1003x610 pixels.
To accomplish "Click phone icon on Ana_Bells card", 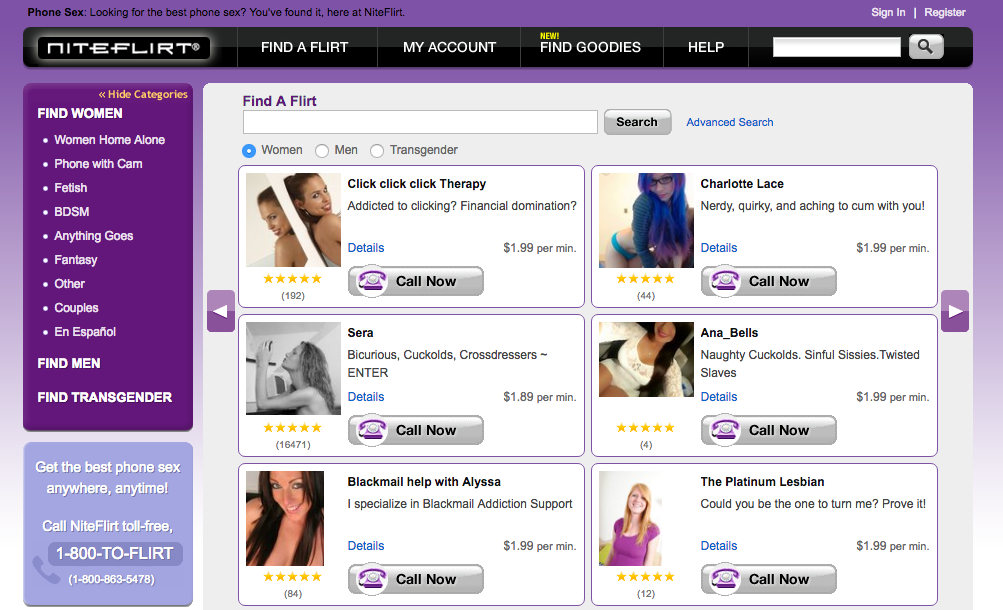I will 725,430.
